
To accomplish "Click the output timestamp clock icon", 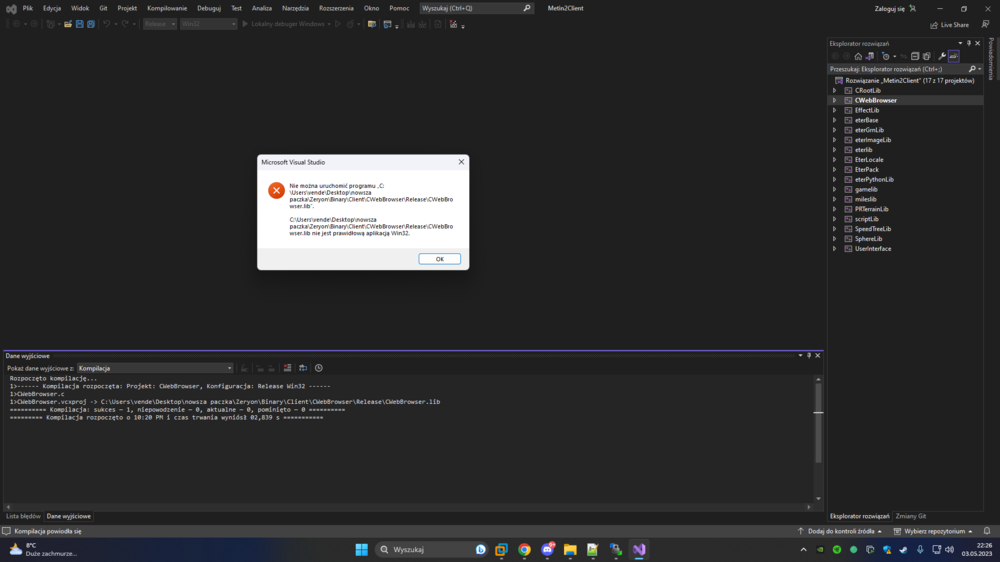I will click(x=319, y=368).
